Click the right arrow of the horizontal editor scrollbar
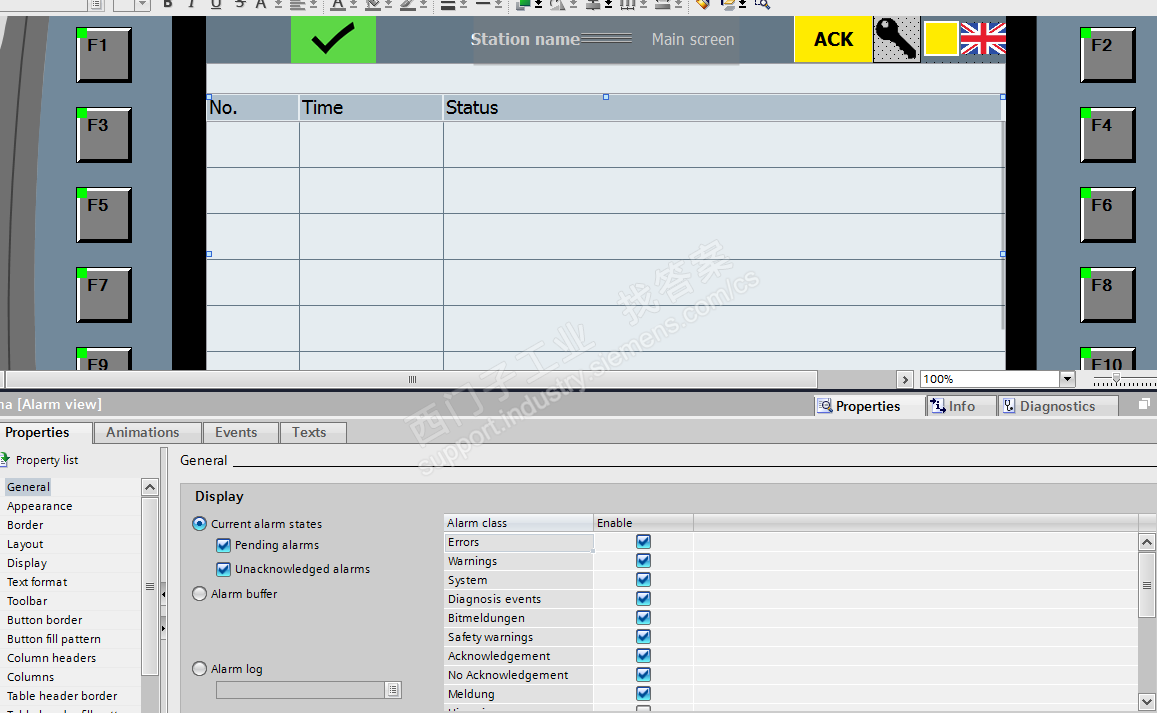 905,379
